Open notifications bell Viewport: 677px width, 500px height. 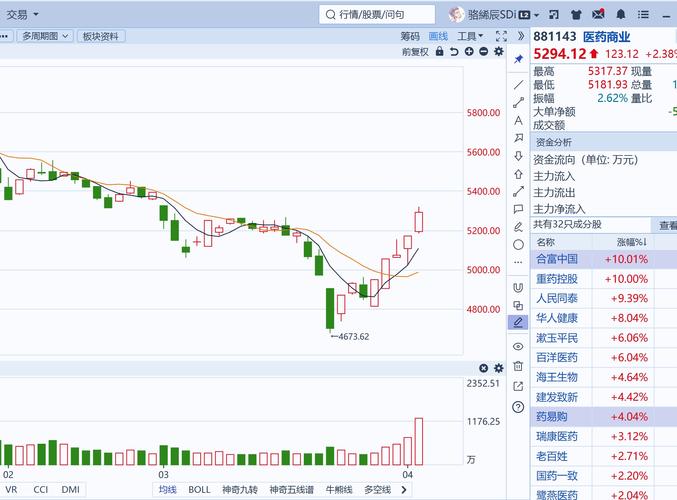pos(621,15)
